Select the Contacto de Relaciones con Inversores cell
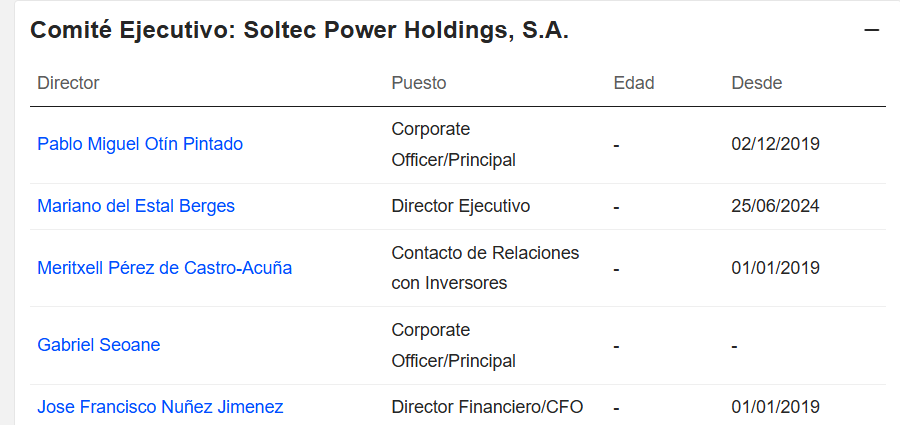 coord(486,268)
